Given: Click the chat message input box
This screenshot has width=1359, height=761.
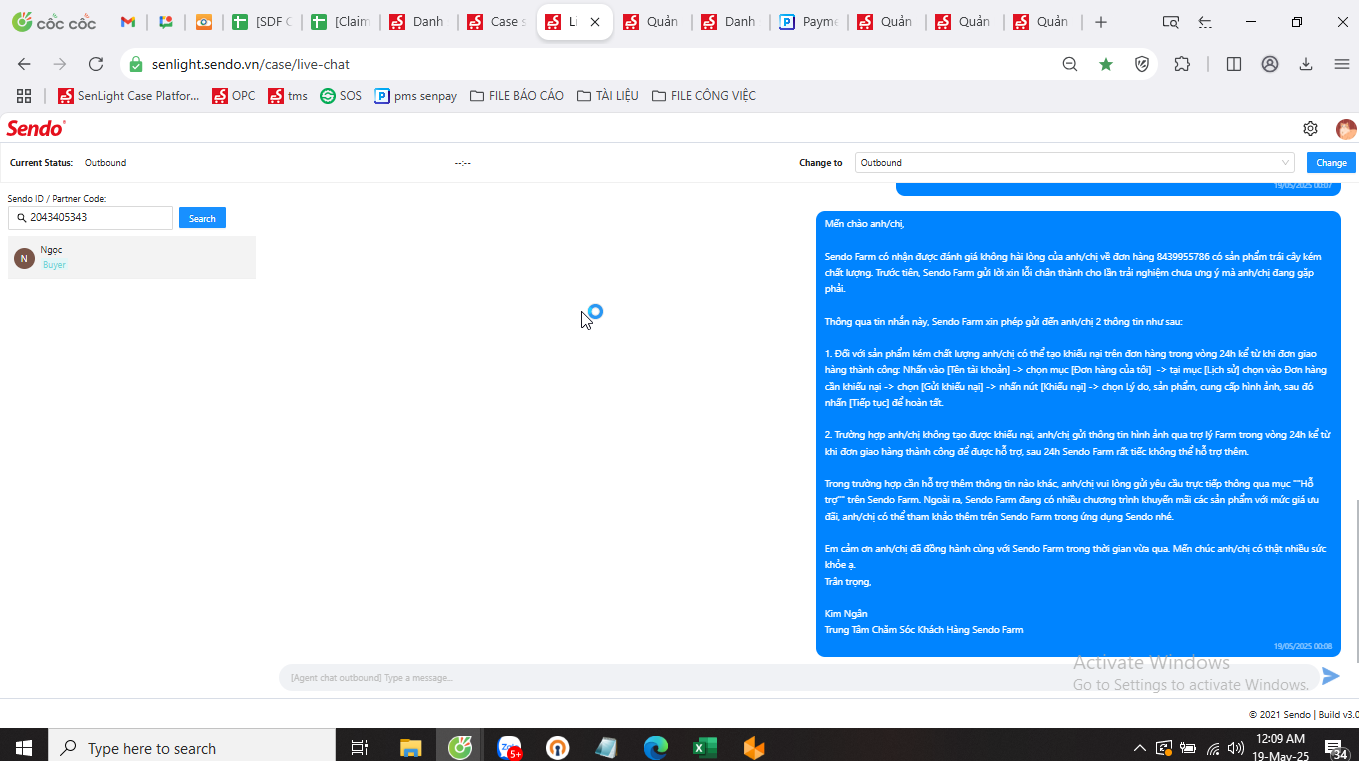Looking at the screenshot, I should click(798, 677).
